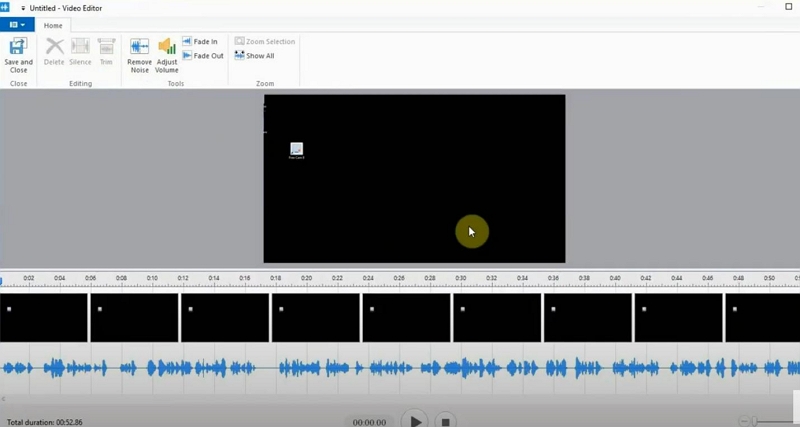The width and height of the screenshot is (800, 427).
Task: Select the video frame thumbnail below the 0:14 mark
Action: pyautogui.click(x=225, y=317)
